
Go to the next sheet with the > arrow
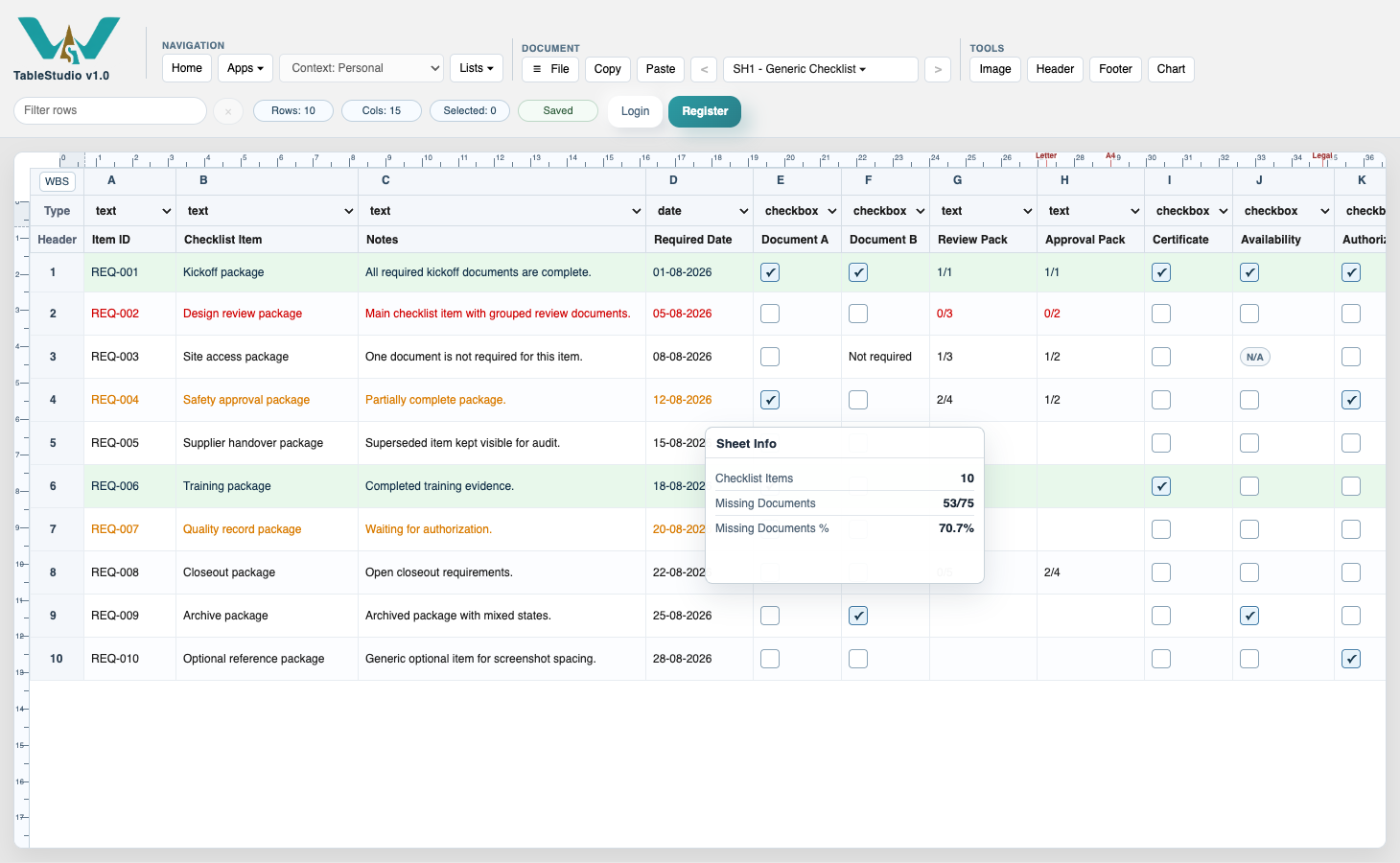[x=938, y=69]
